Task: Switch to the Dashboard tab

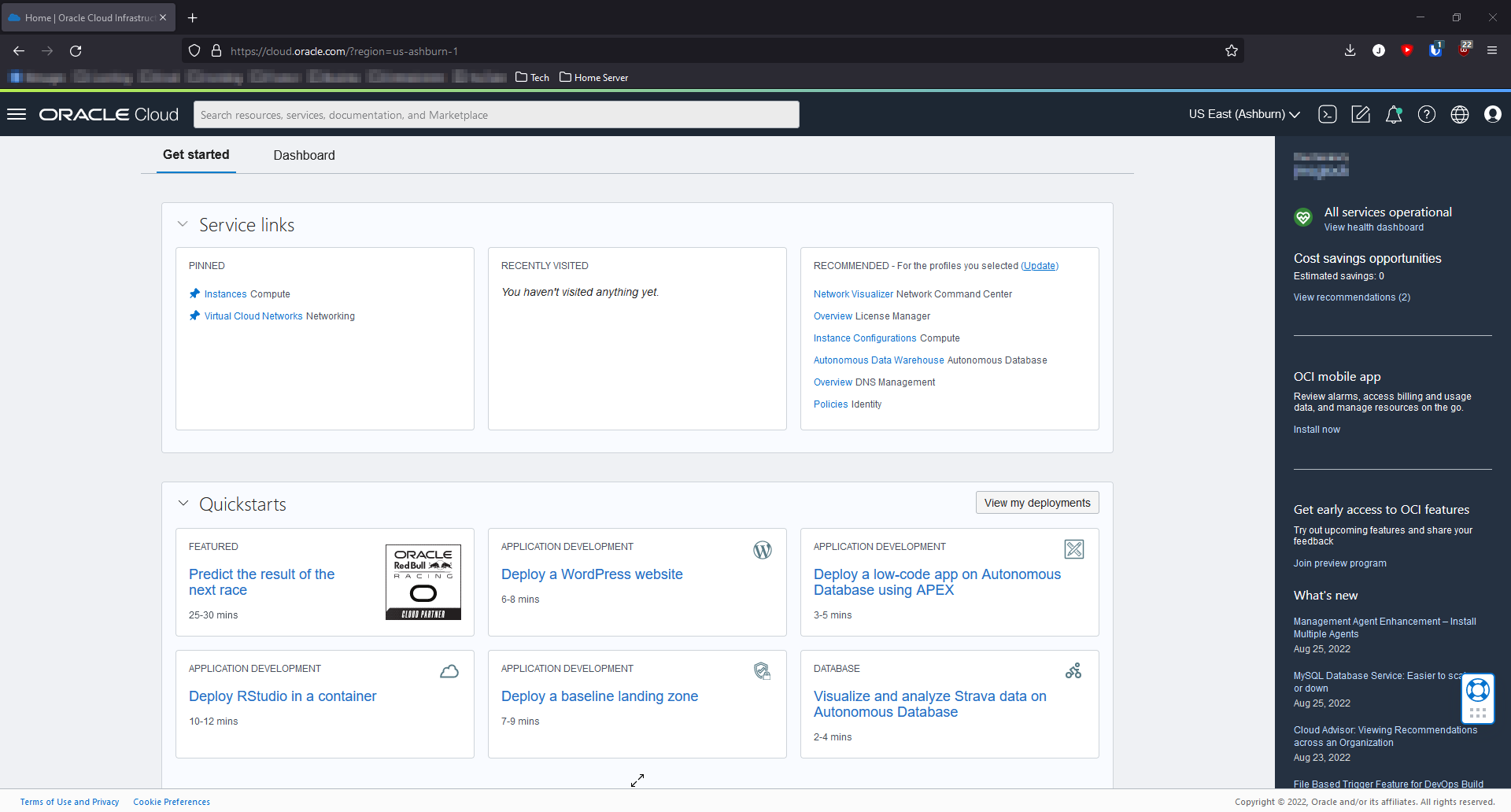Action: coord(304,155)
